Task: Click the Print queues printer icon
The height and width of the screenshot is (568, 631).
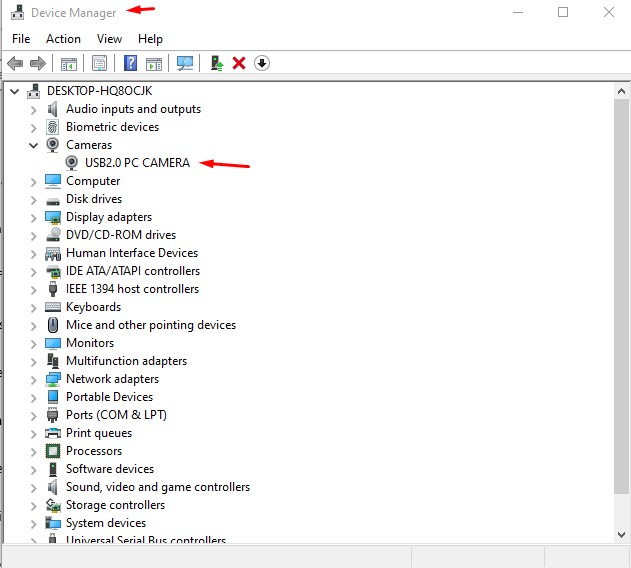Action: 53,433
